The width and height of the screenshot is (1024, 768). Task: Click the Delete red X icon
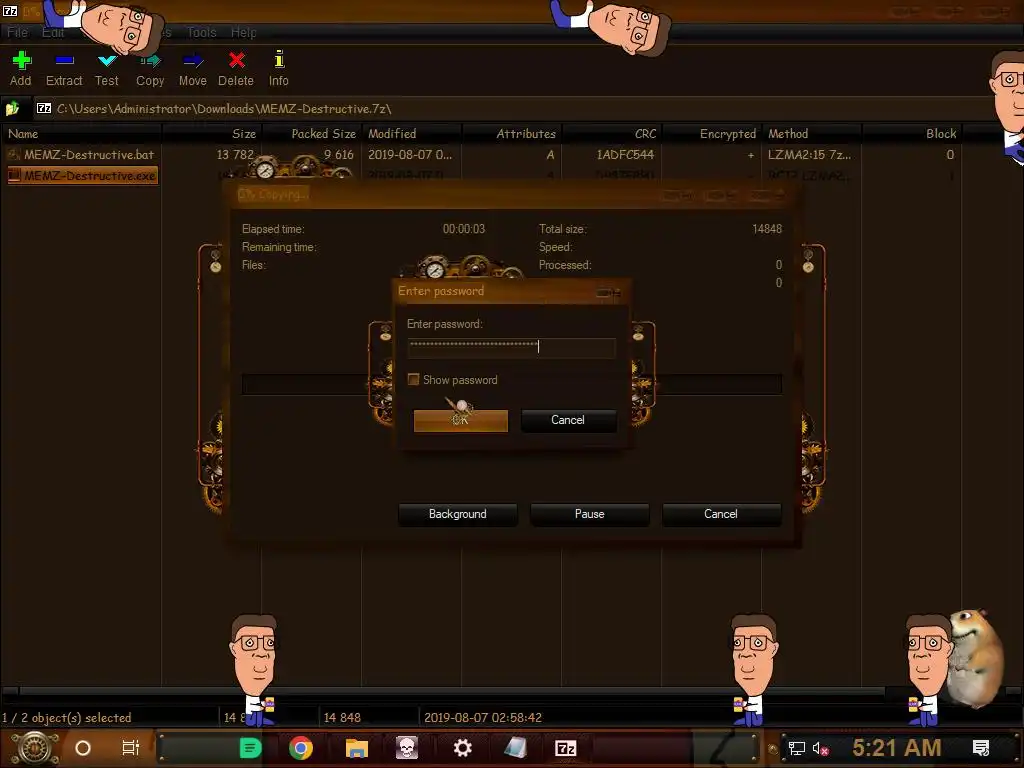pyautogui.click(x=236, y=61)
